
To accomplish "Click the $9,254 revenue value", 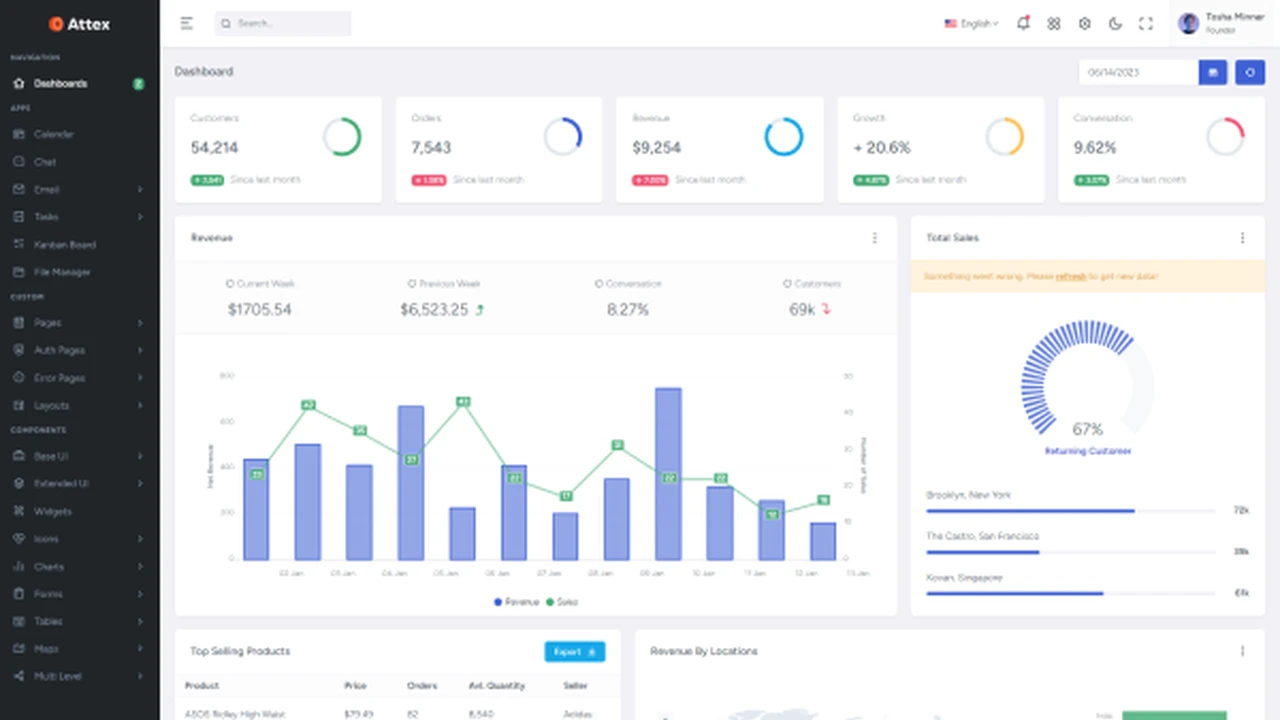I will pos(656,147).
